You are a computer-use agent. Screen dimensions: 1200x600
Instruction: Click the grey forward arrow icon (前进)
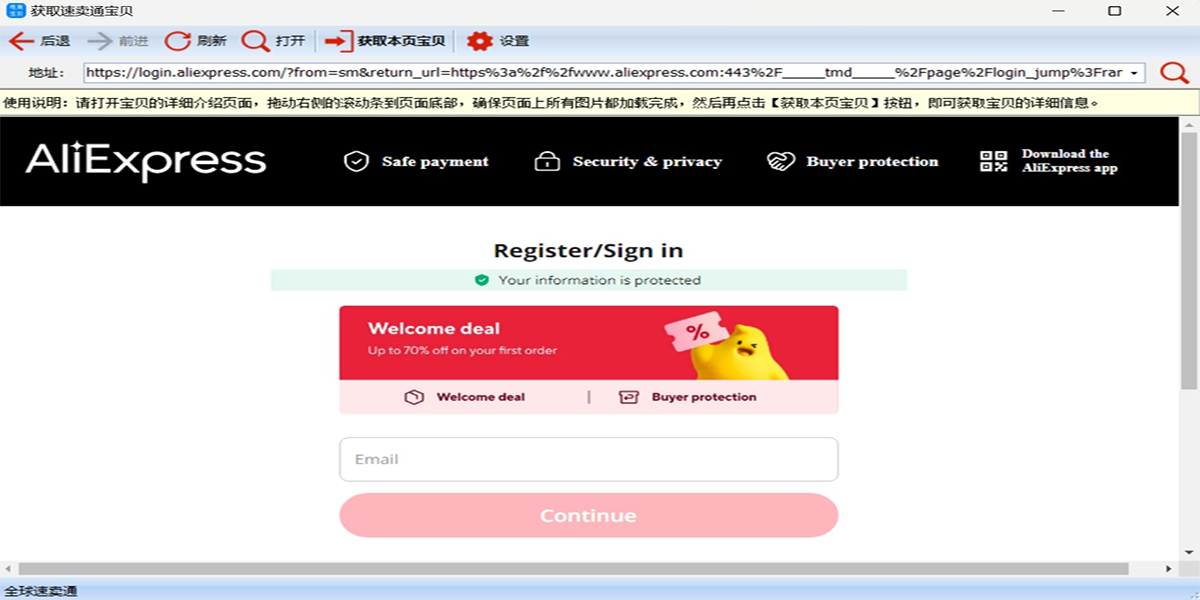click(99, 41)
